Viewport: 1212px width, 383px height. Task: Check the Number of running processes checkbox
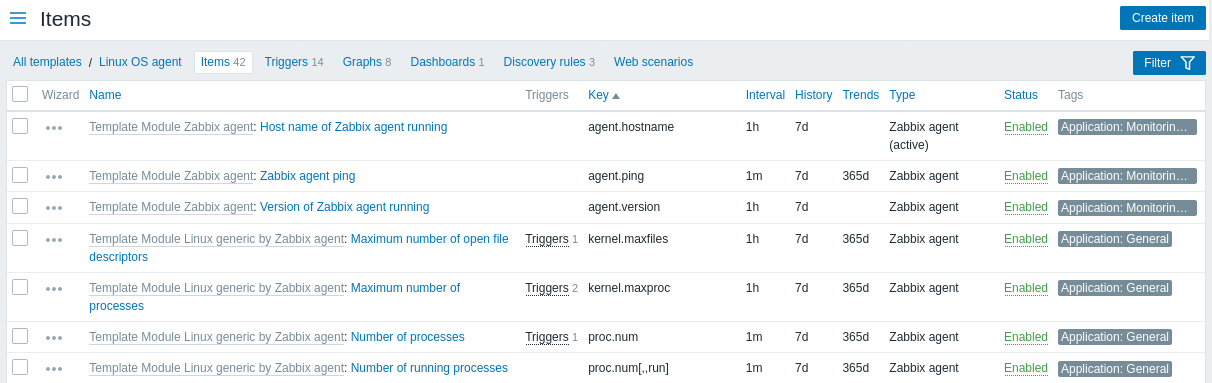(20, 367)
